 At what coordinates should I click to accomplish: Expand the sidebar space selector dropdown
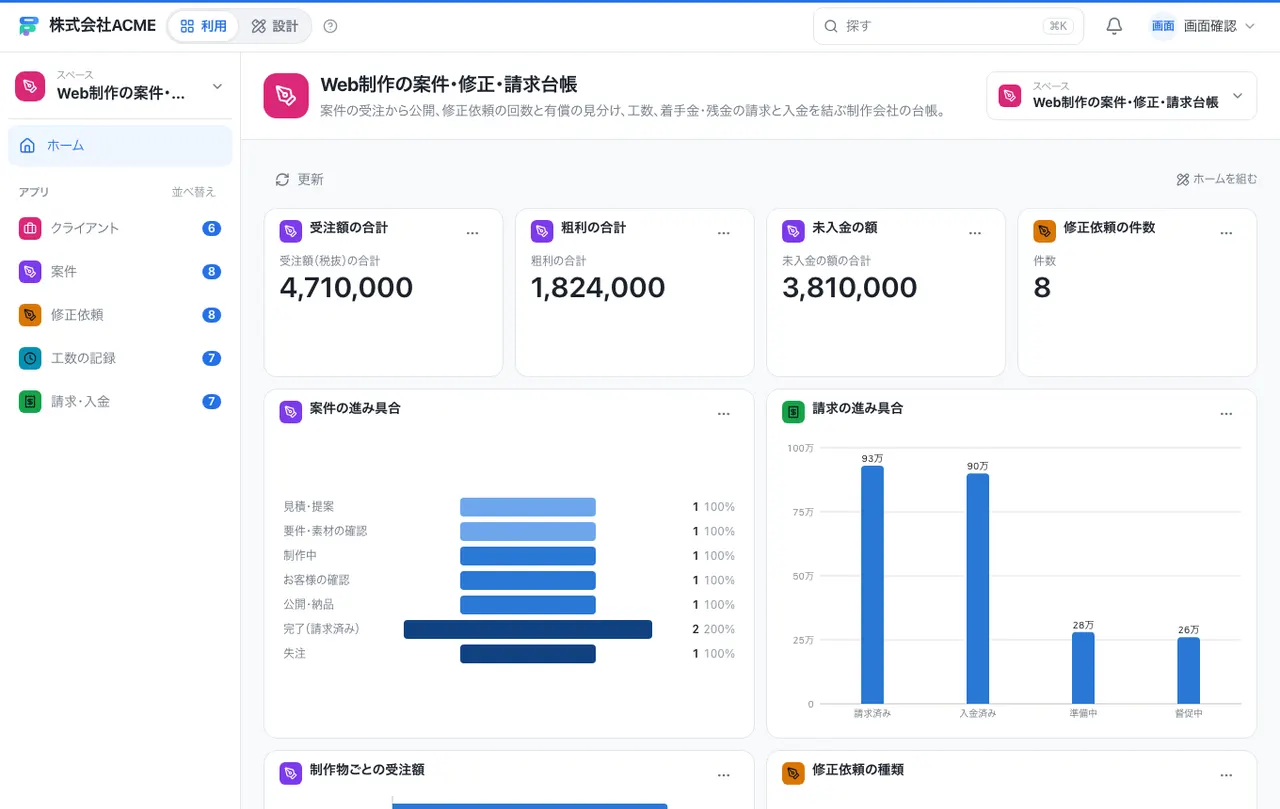pyautogui.click(x=120, y=87)
